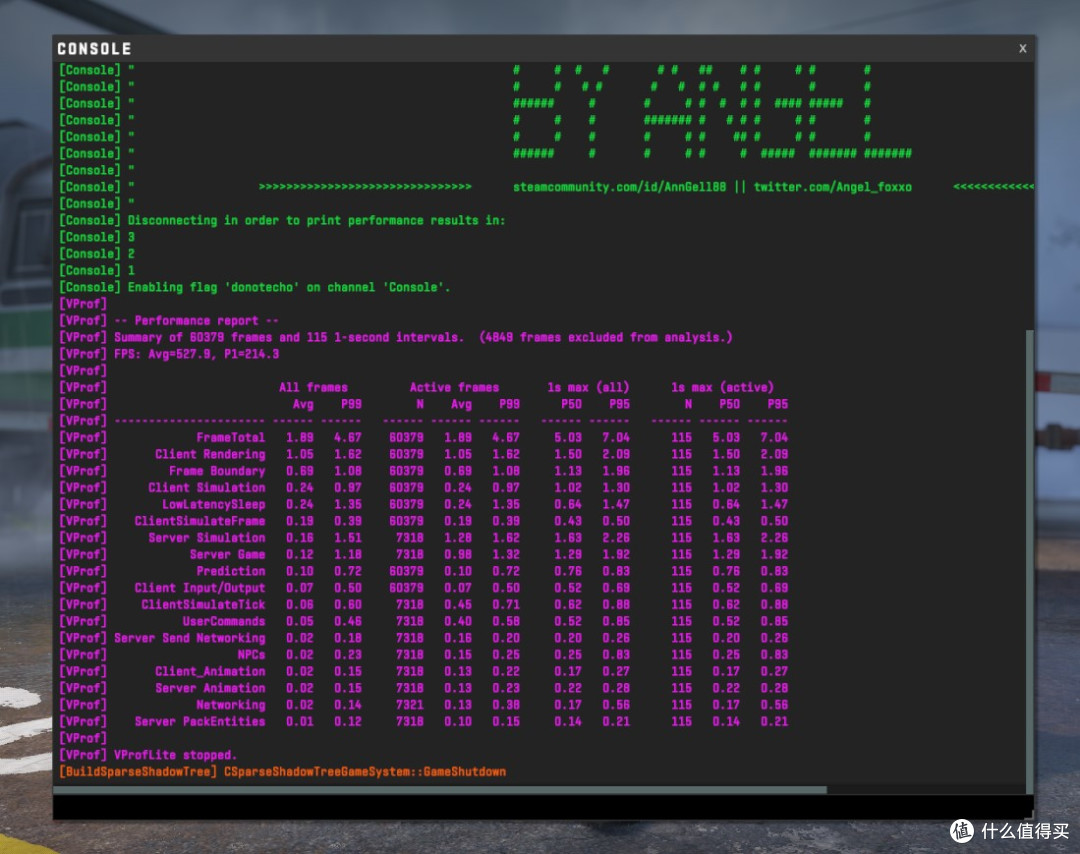The image size is (1080, 854).
Task: Click the Server PackEntities row label
Action: point(200,721)
